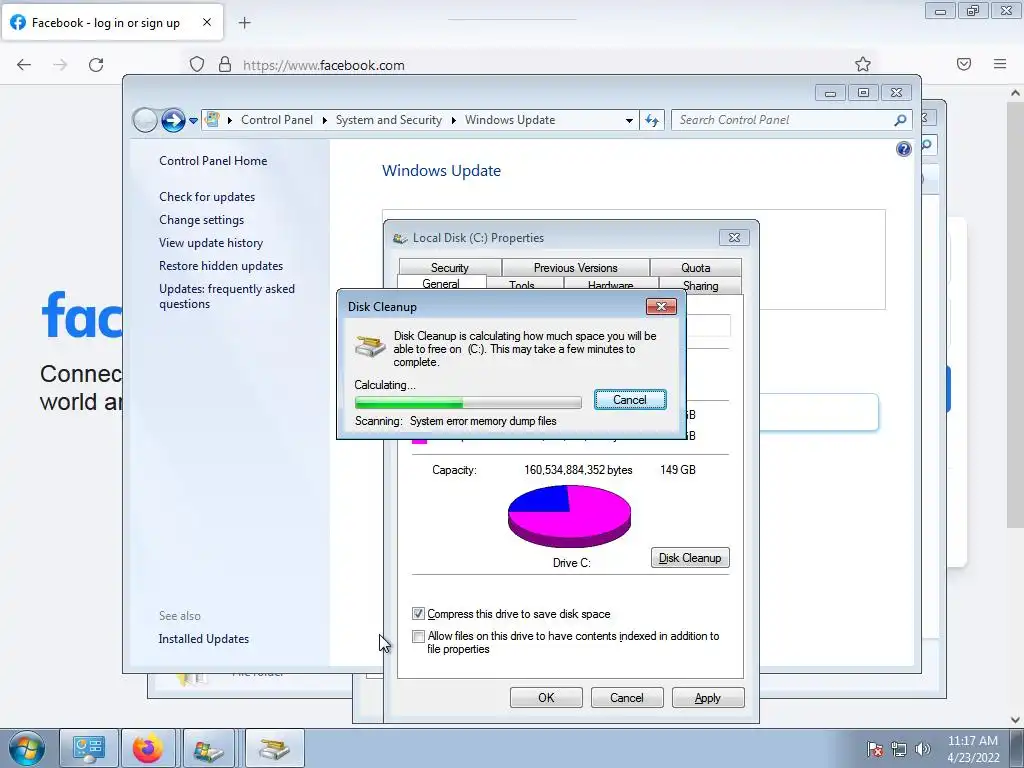Toggle Compress this drive checkbox
This screenshot has height=768, width=1024.
click(418, 614)
